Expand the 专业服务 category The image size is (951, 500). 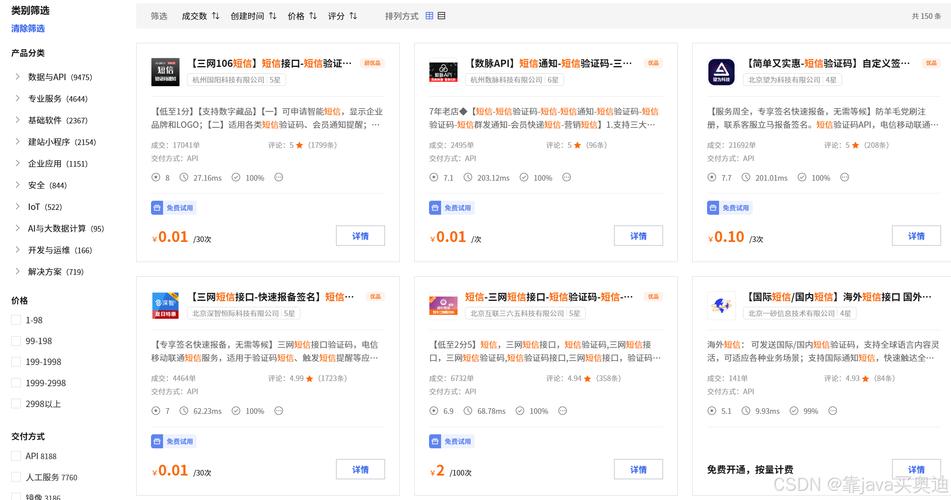click(x=17, y=98)
